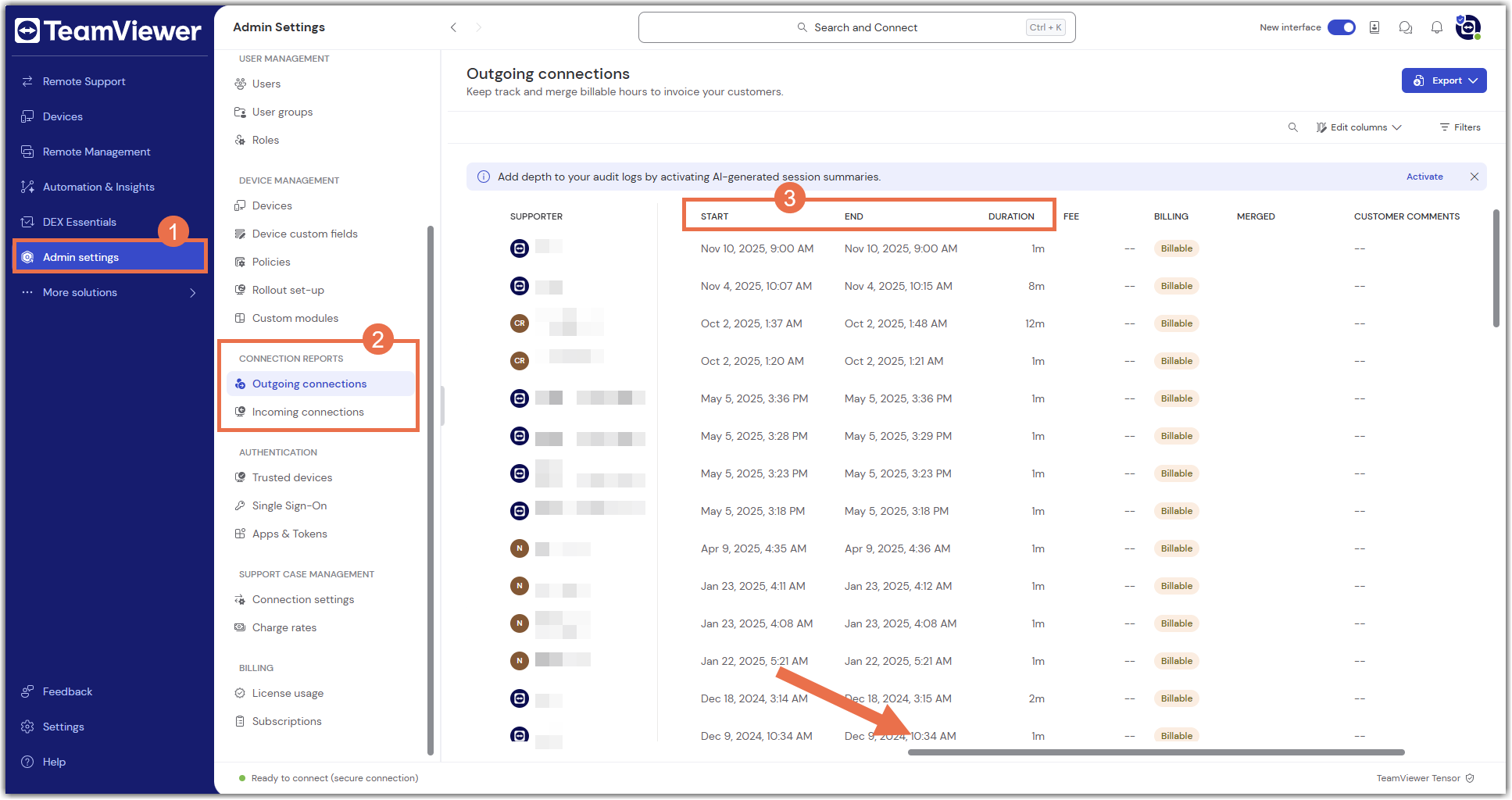Select Admin settings in sidebar
The image size is (1512, 800).
(110, 257)
